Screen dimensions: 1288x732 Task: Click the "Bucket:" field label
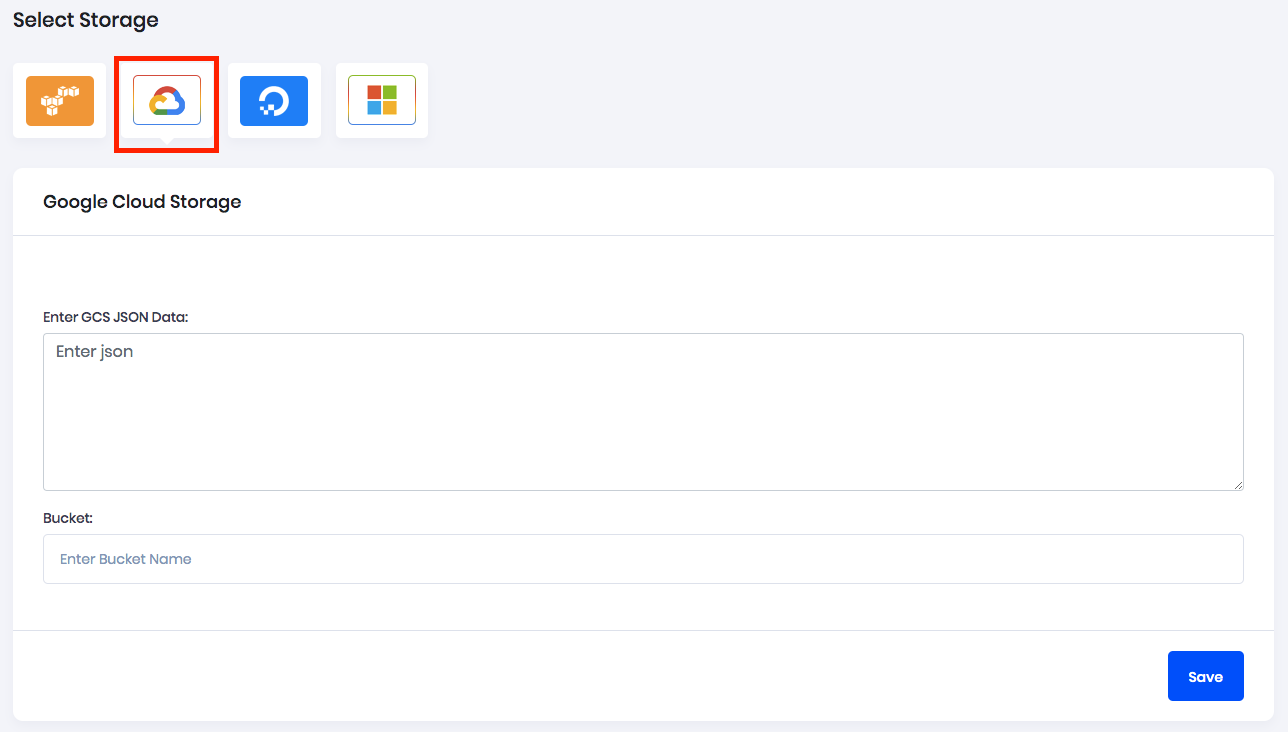pyautogui.click(x=68, y=518)
